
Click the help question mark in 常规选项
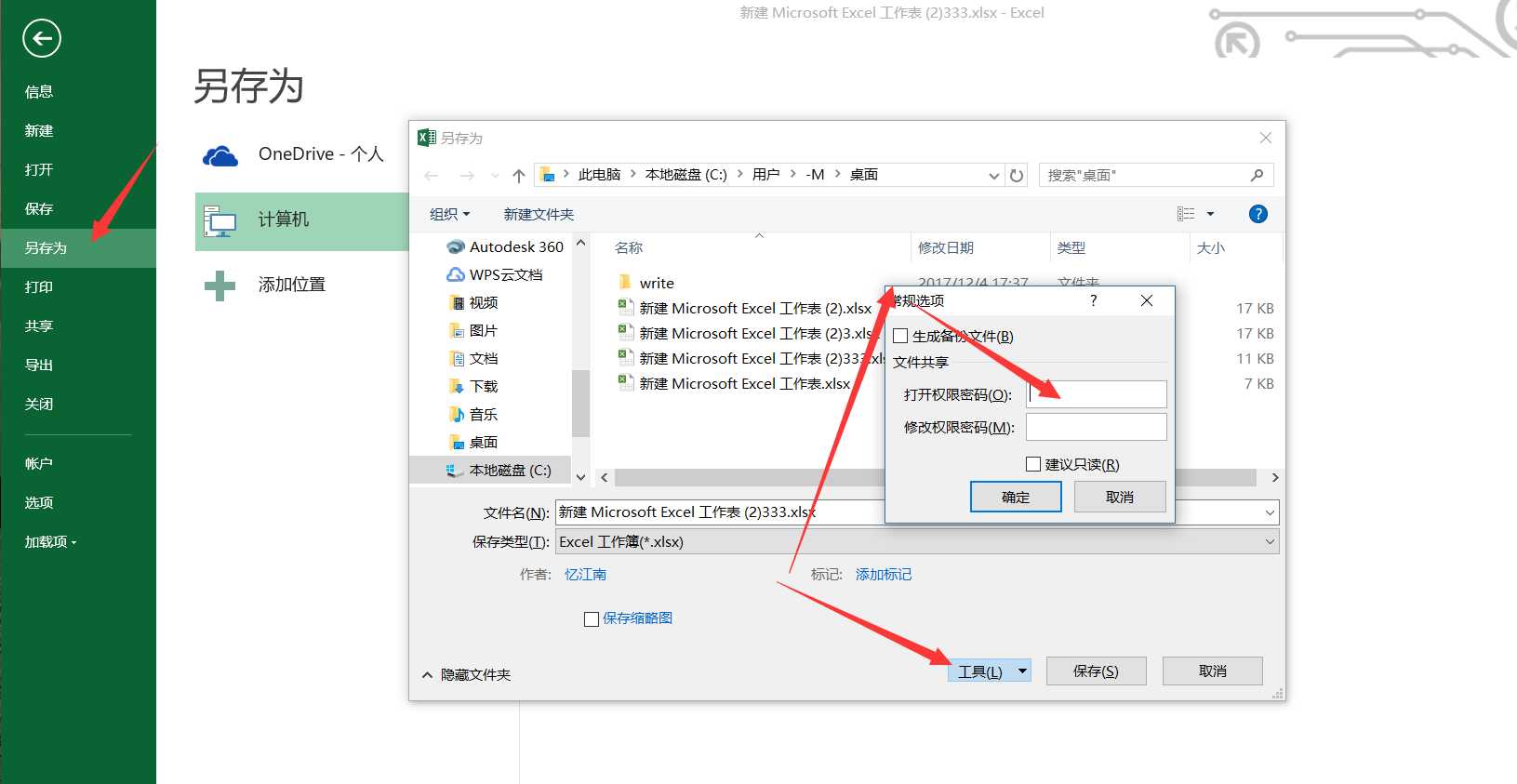click(x=1093, y=300)
